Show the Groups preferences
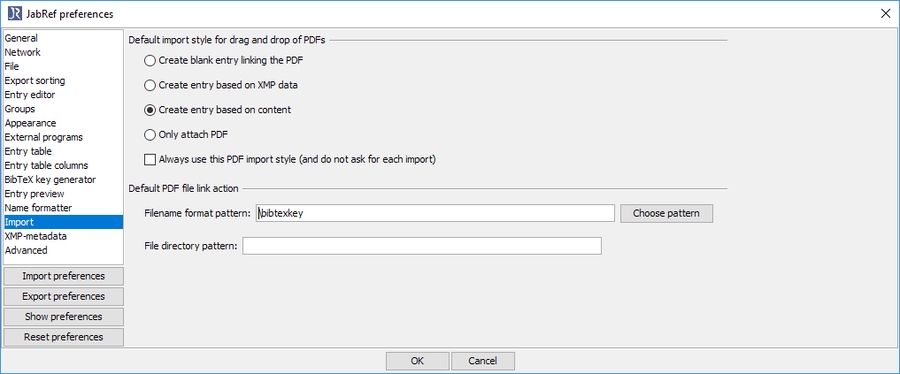The image size is (900, 374). [63, 109]
